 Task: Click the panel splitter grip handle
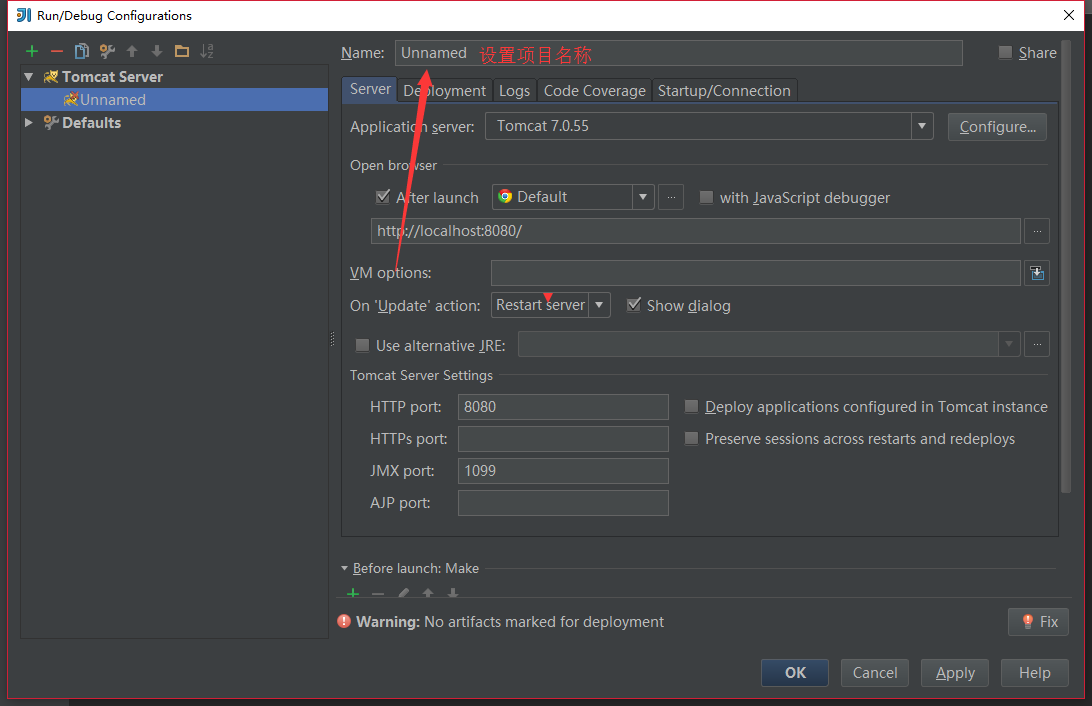pos(332,339)
